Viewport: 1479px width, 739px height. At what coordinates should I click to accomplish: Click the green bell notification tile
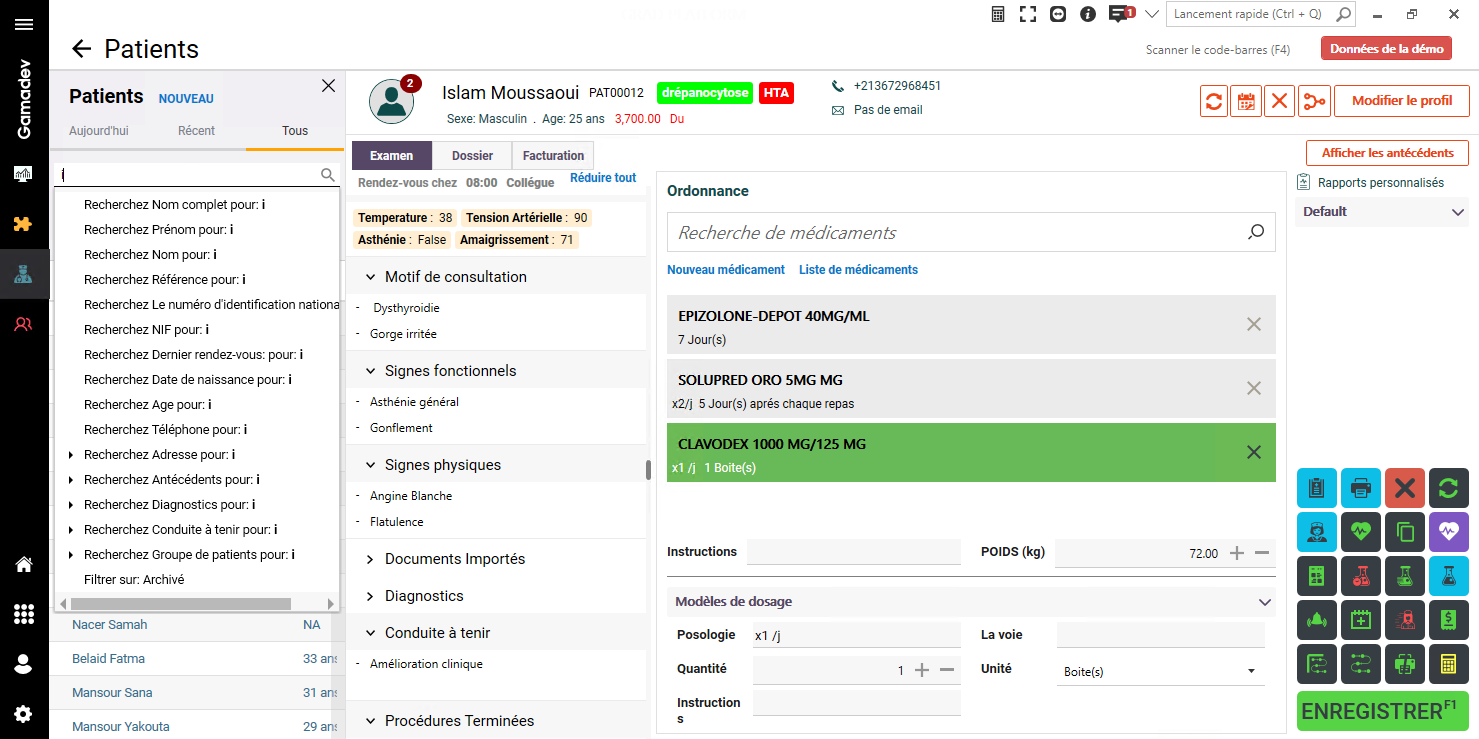(x=1316, y=620)
